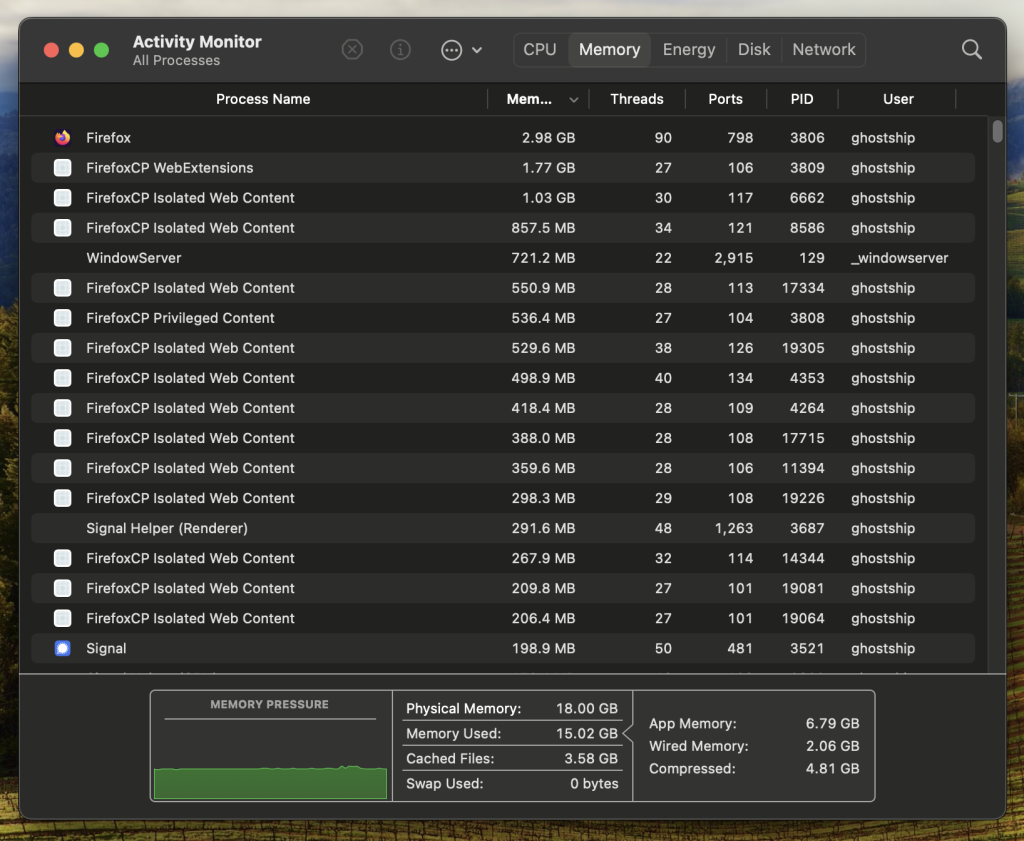
Task: Click icon of process with PID 8586
Action: tap(63, 228)
